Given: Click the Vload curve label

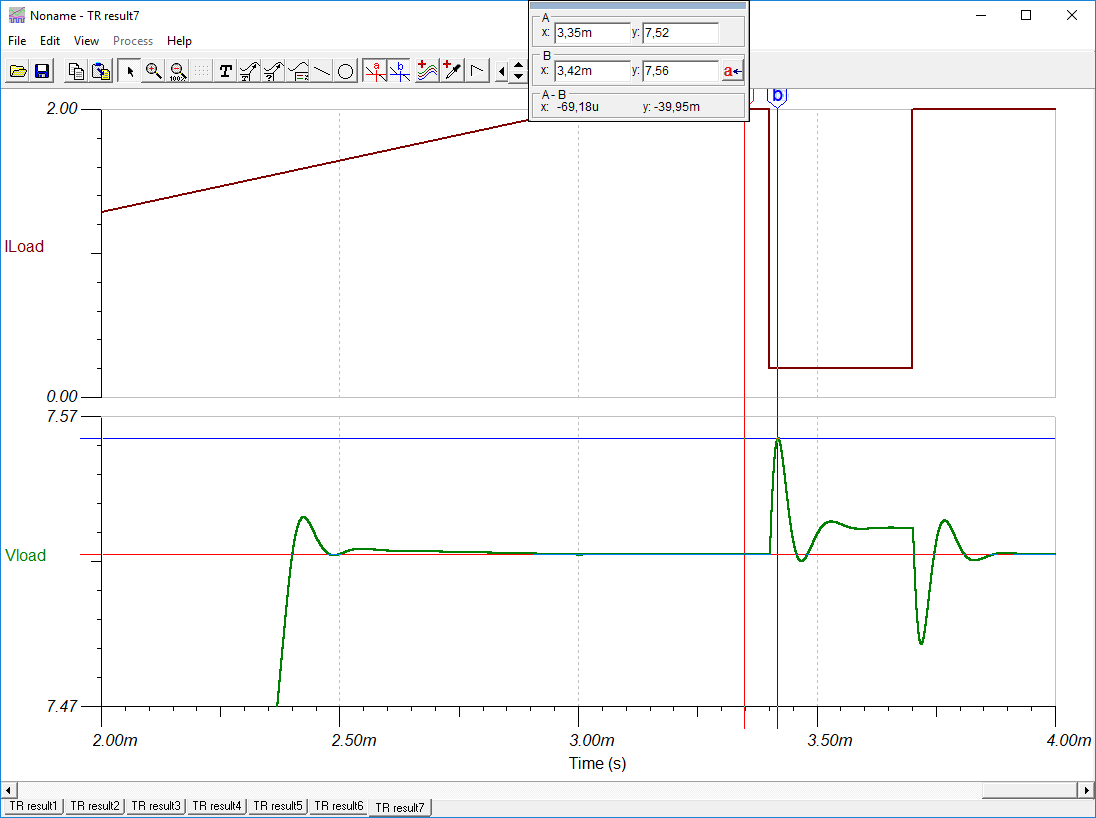Looking at the screenshot, I should pyautogui.click(x=25, y=555).
